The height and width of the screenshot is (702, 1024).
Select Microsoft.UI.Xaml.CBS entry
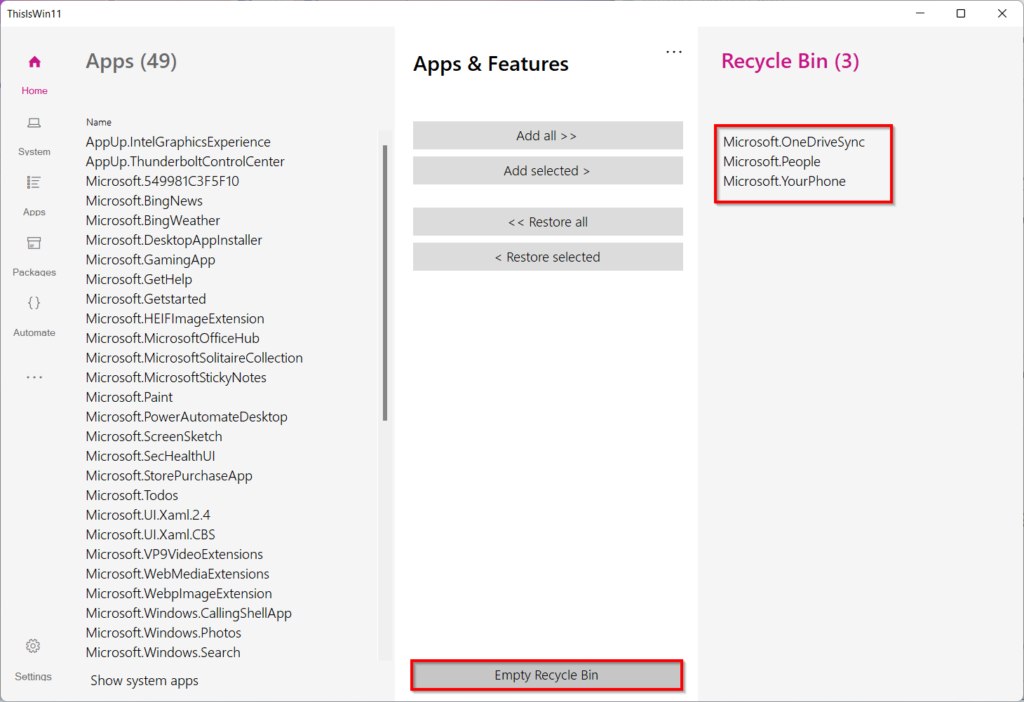click(x=150, y=534)
